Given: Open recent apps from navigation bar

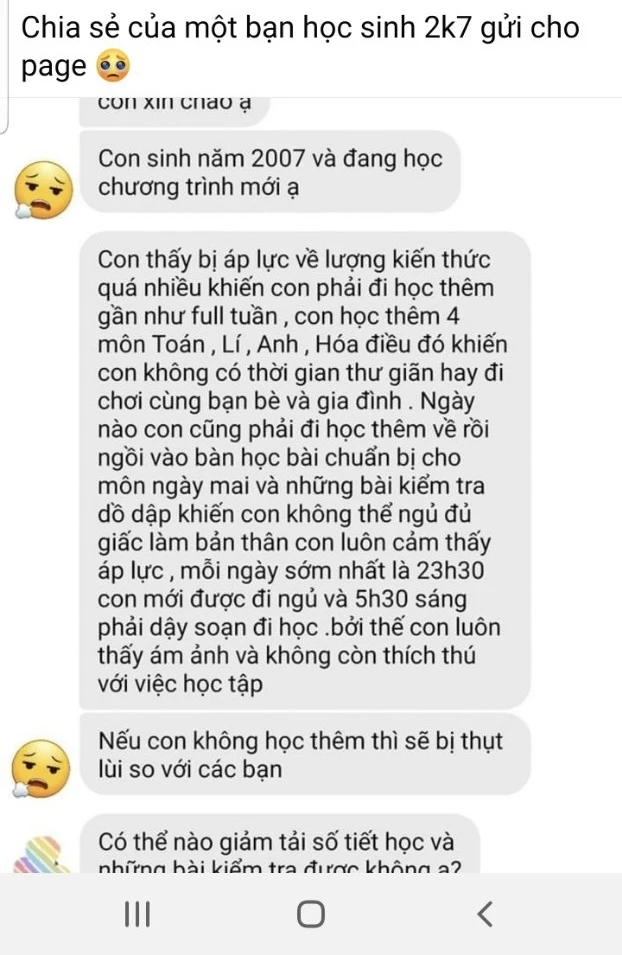Looking at the screenshot, I should 138,914.
